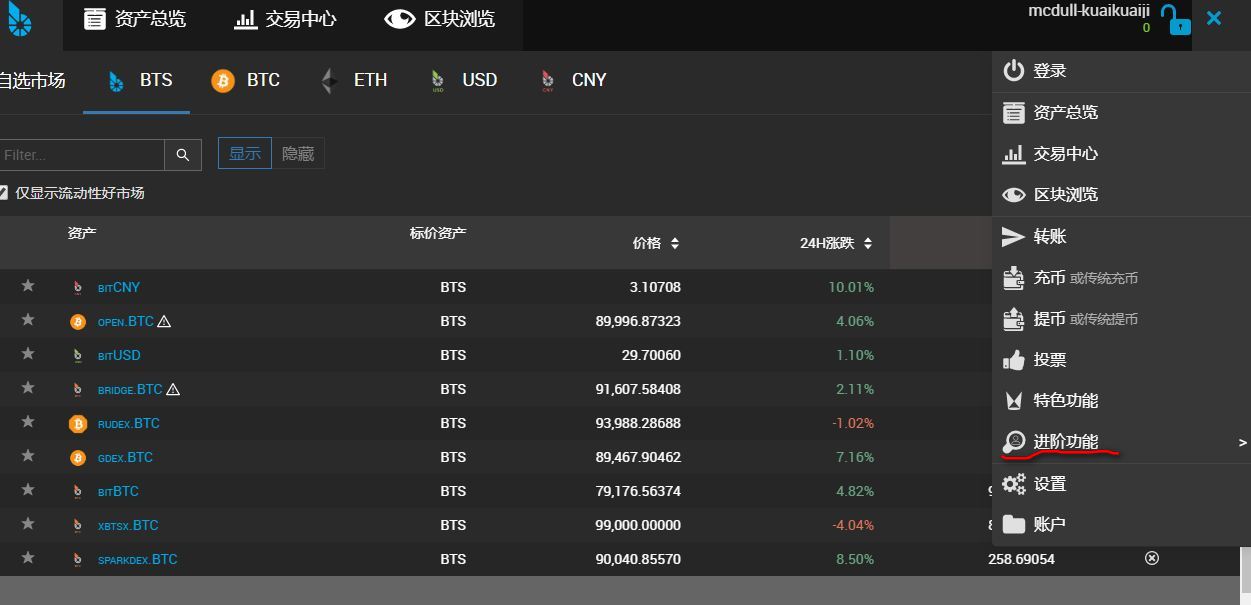Viewport: 1251px width, 605px height.
Task: Click the login power icon
Action: tap(1014, 70)
